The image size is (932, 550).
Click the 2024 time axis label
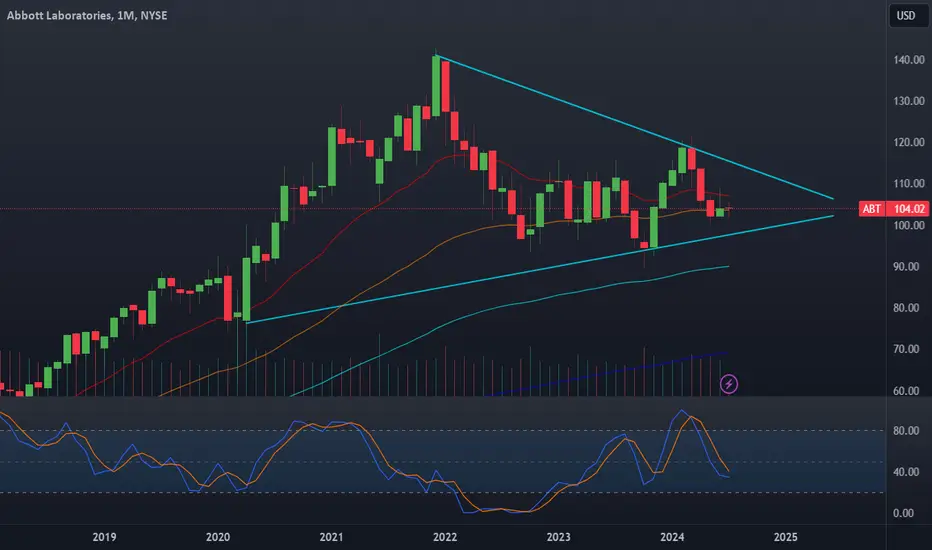[672, 537]
